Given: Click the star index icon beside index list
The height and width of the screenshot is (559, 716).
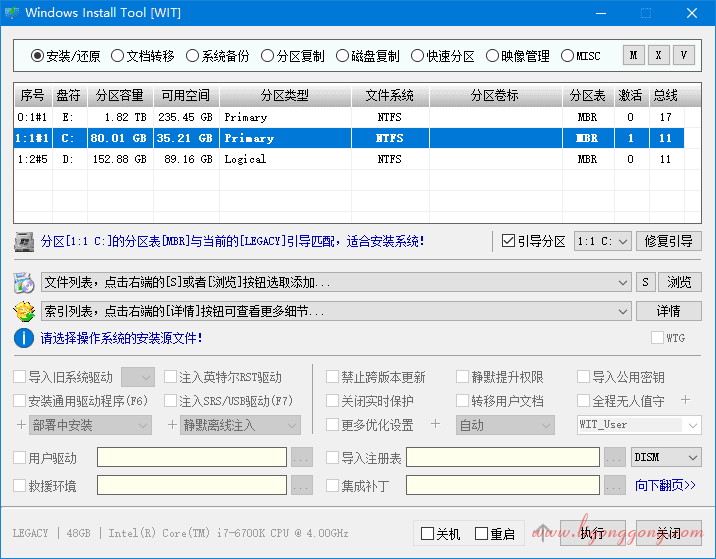Looking at the screenshot, I should [24, 311].
